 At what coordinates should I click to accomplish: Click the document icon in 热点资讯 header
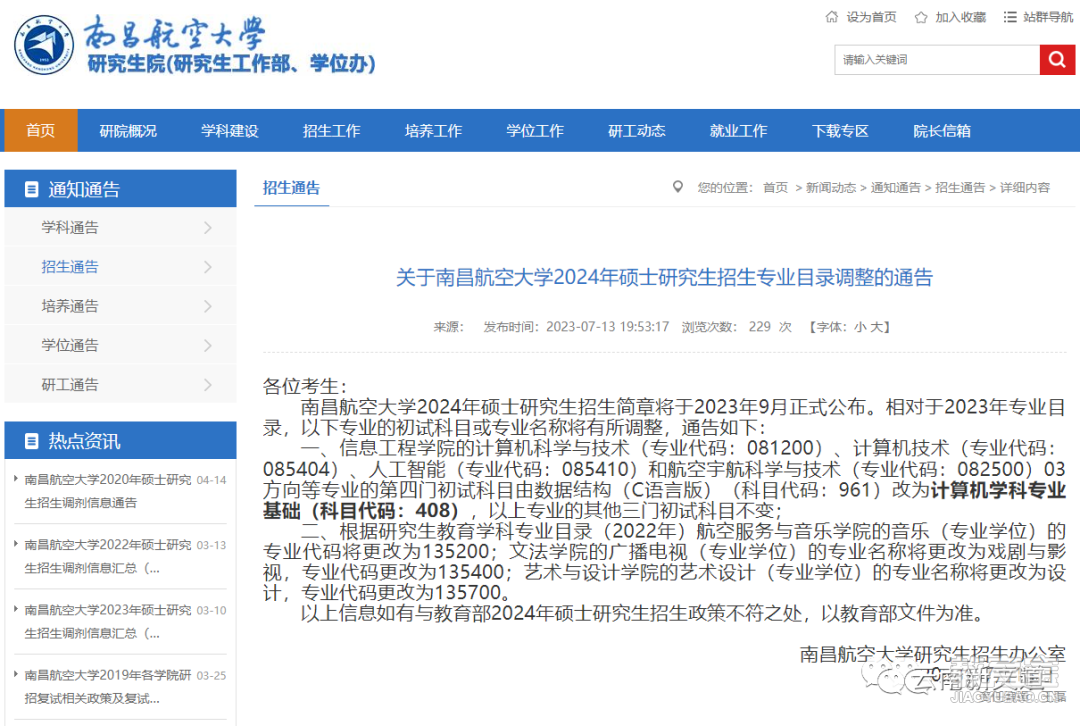[x=32, y=441]
